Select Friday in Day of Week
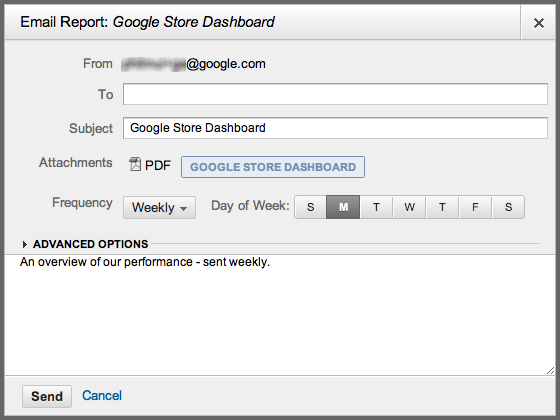Viewport: 560px width, 420px height. point(475,207)
